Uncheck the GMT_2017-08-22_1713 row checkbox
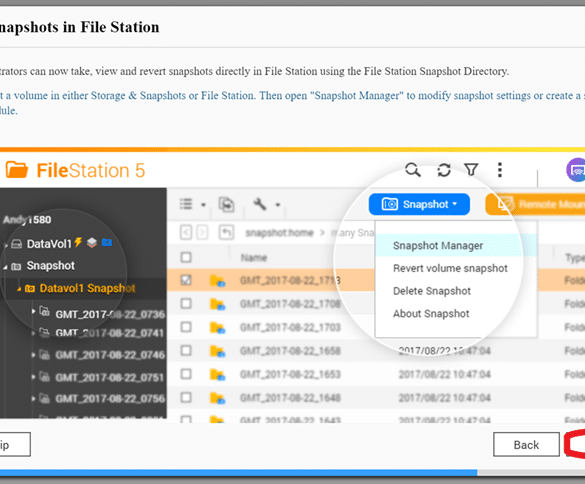The image size is (585, 484). pyautogui.click(x=186, y=280)
